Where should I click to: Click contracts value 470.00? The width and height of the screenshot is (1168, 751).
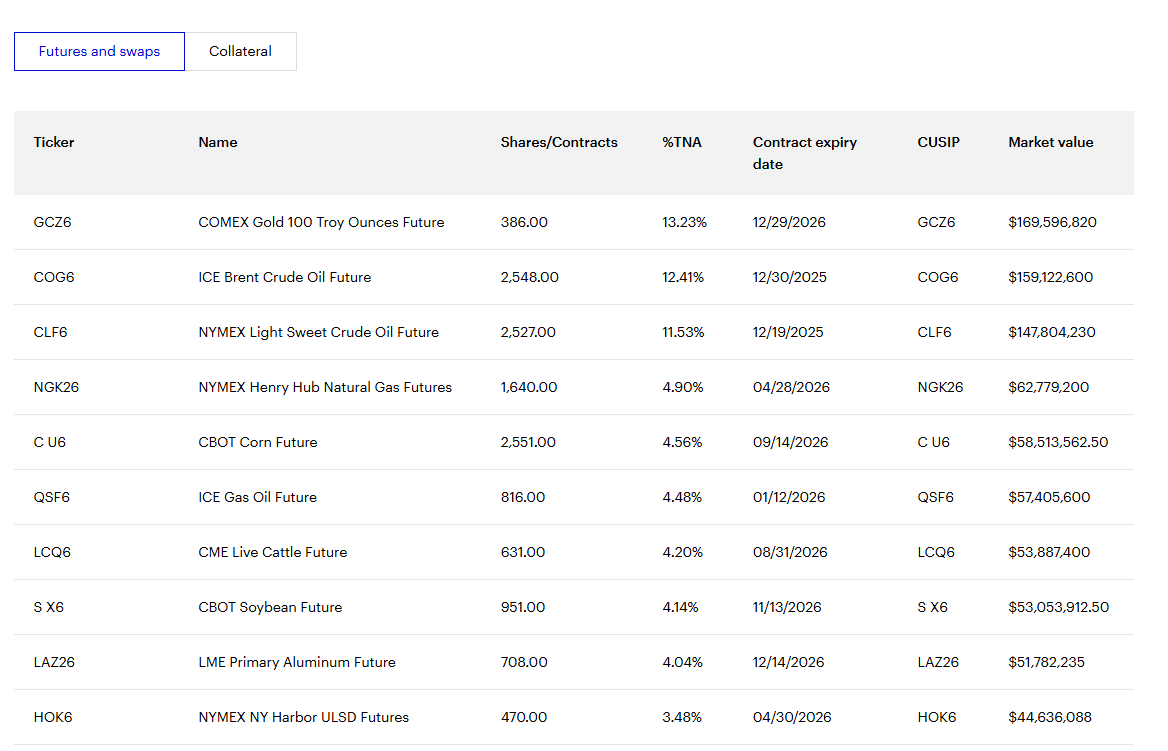pyautogui.click(x=524, y=717)
